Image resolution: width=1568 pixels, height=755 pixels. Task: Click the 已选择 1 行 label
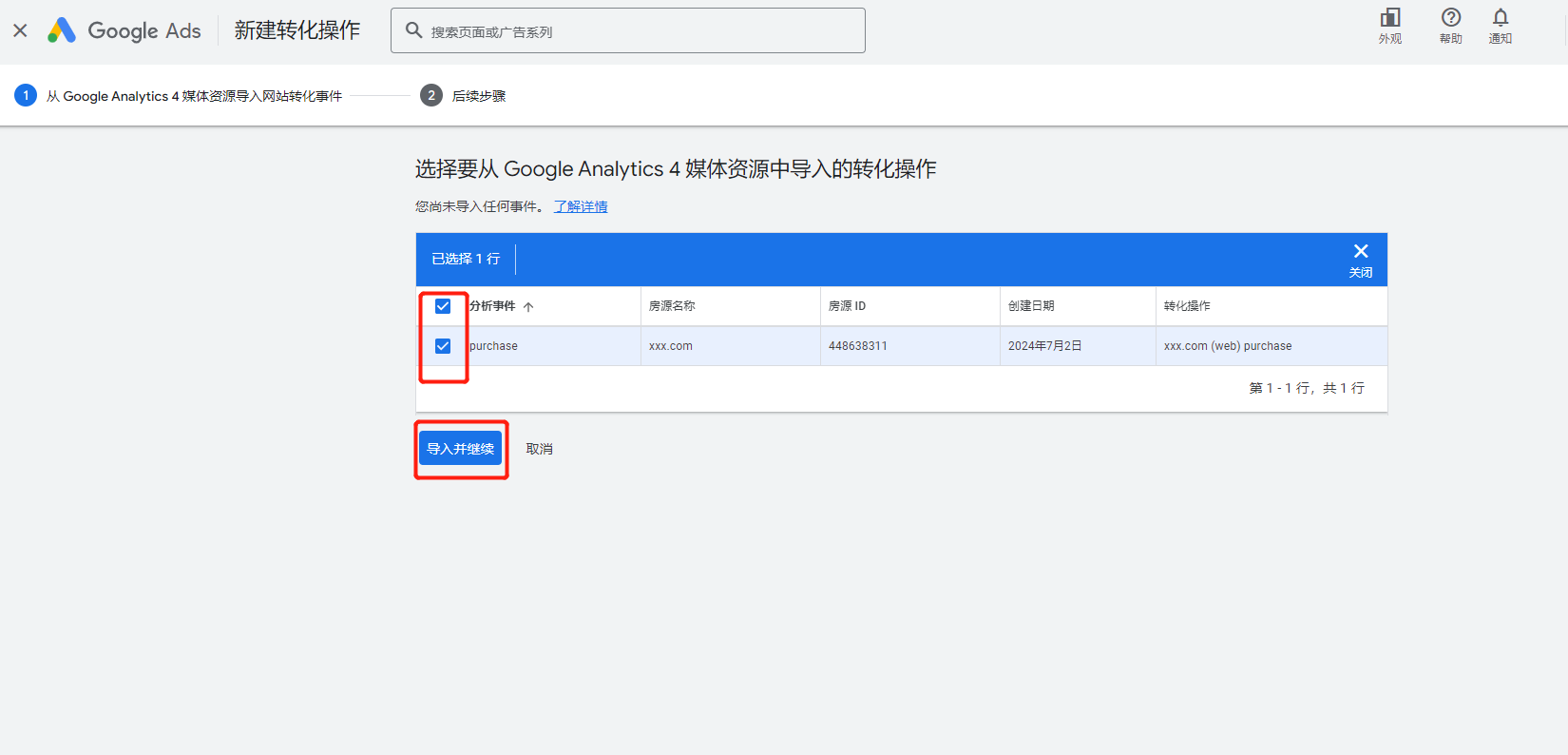[466, 259]
